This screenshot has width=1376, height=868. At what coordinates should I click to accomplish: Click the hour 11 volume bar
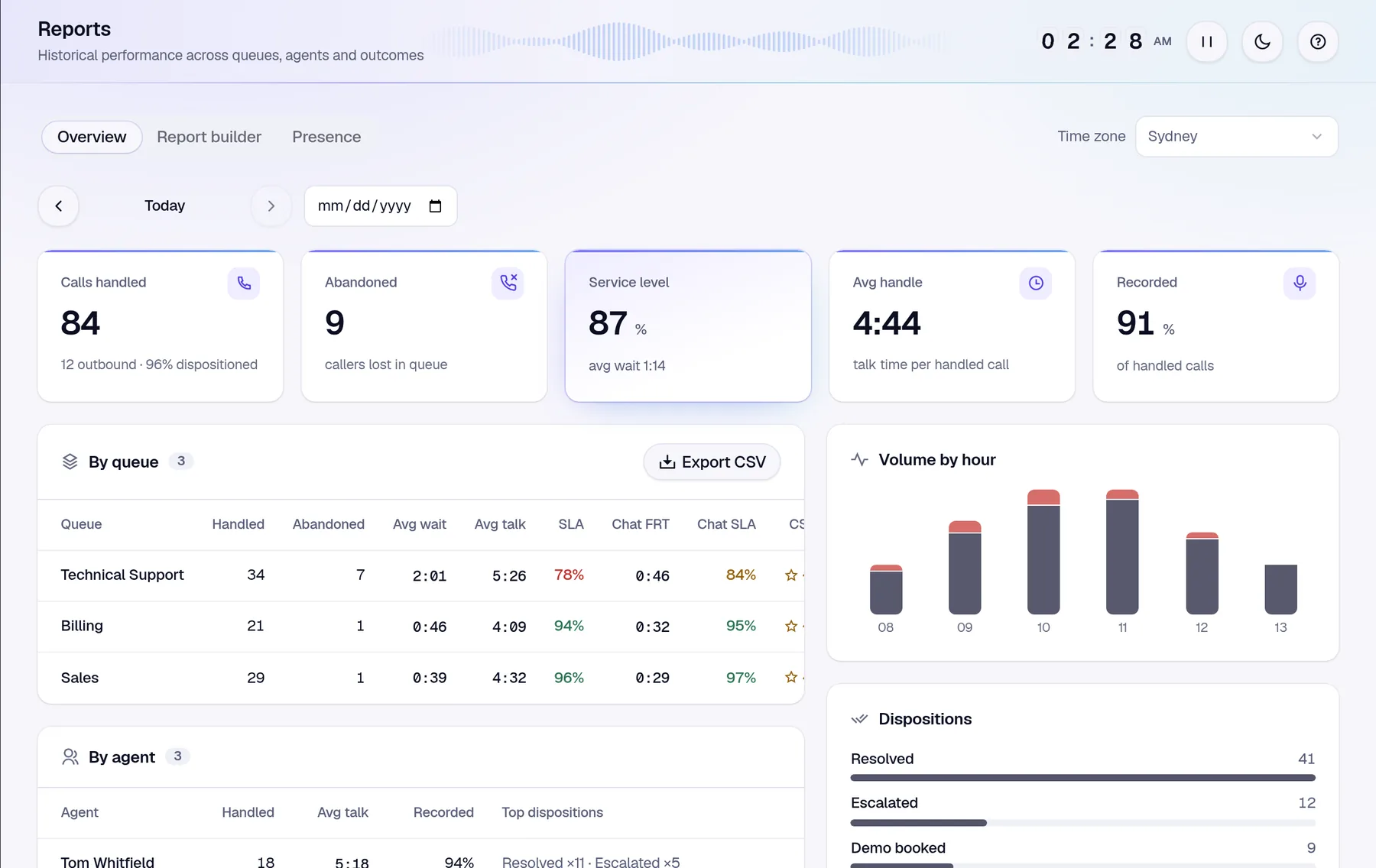pyautogui.click(x=1122, y=552)
